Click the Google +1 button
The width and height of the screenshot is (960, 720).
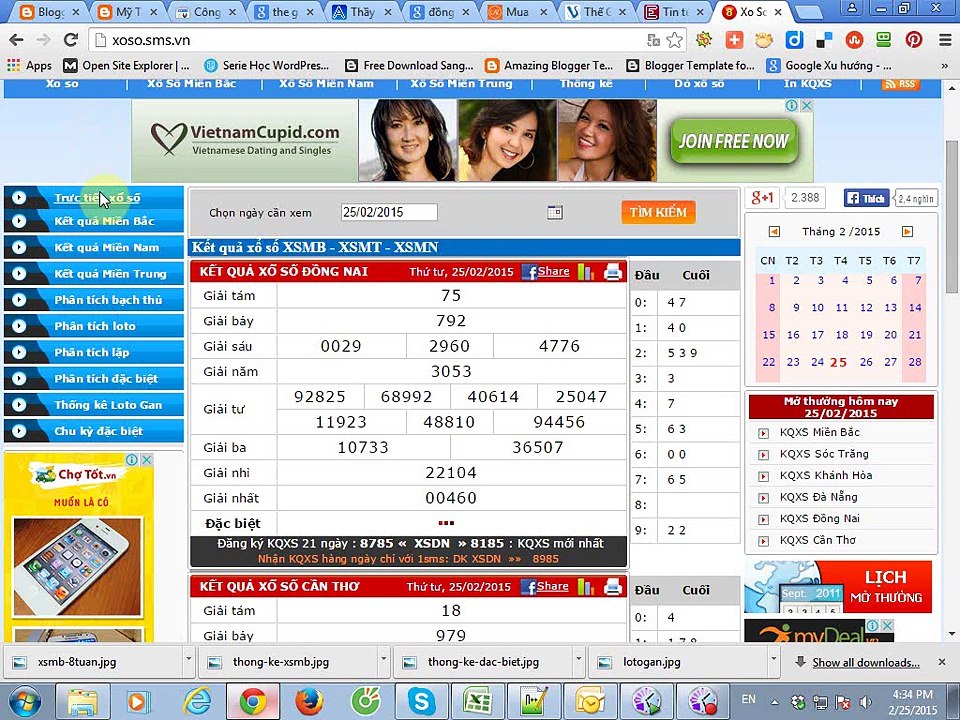pos(762,198)
